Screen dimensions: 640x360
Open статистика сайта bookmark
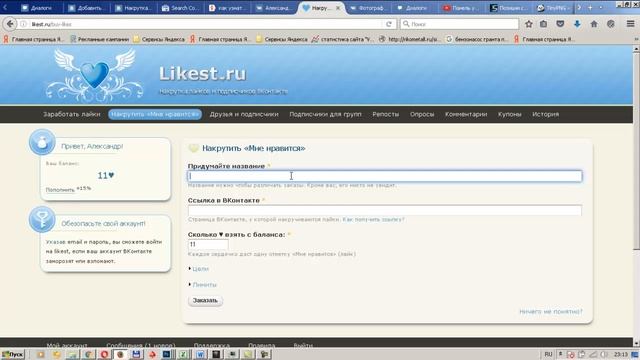(x=342, y=39)
